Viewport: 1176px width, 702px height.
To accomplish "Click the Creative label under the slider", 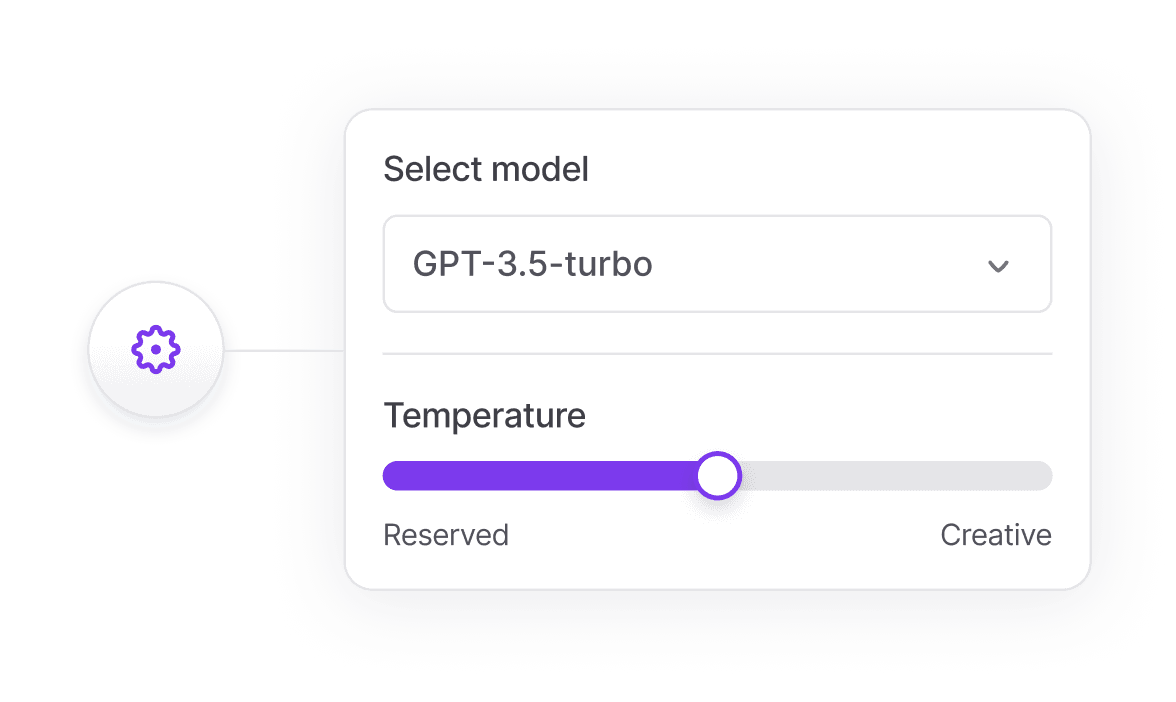I will pos(996,535).
